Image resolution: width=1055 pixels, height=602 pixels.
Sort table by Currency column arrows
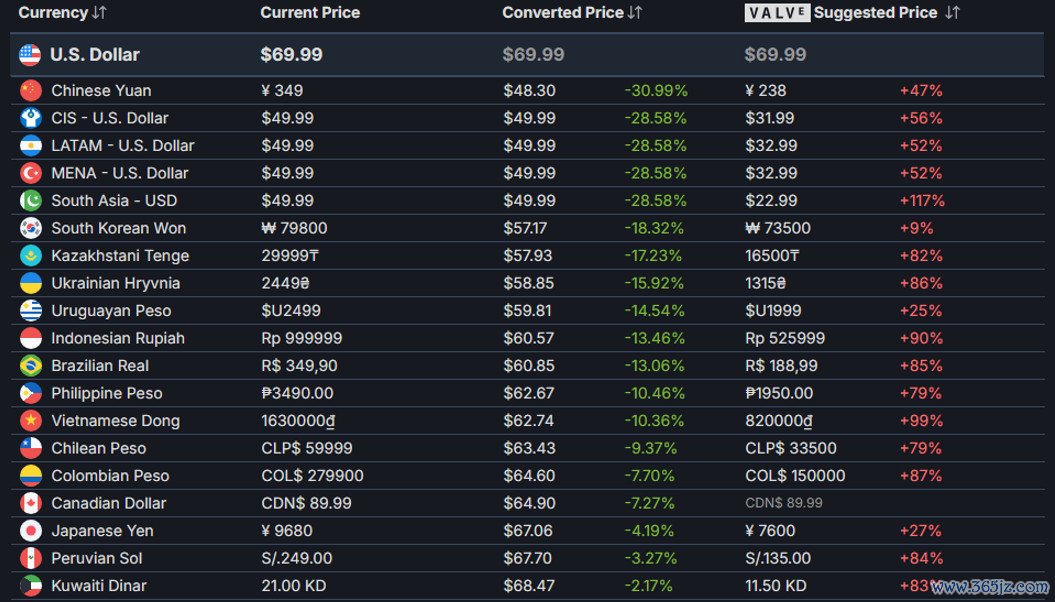point(99,13)
